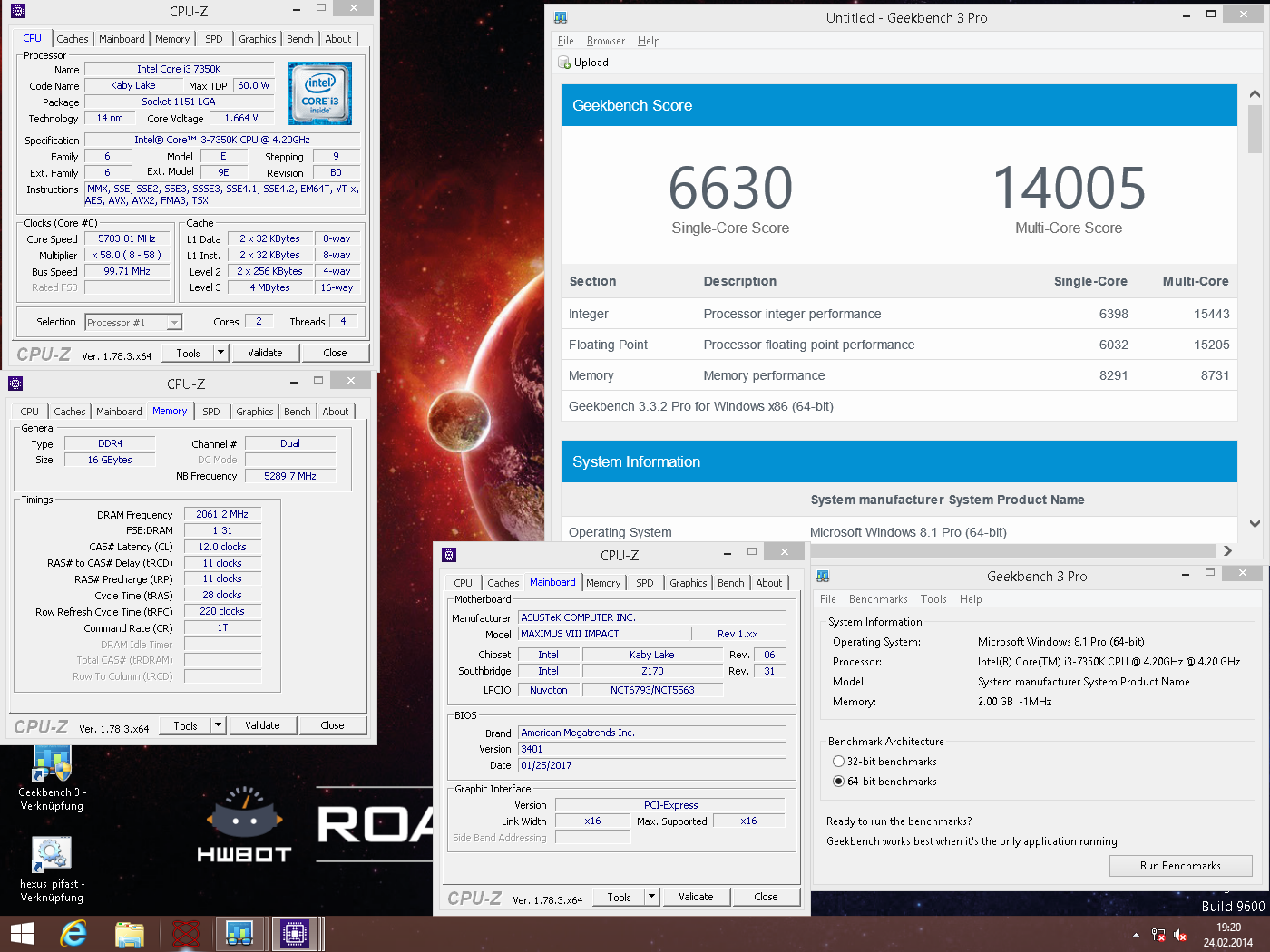Viewport: 1270px width, 952px height.
Task: Select 32-bit benchmarks radio button
Action: coord(838,762)
